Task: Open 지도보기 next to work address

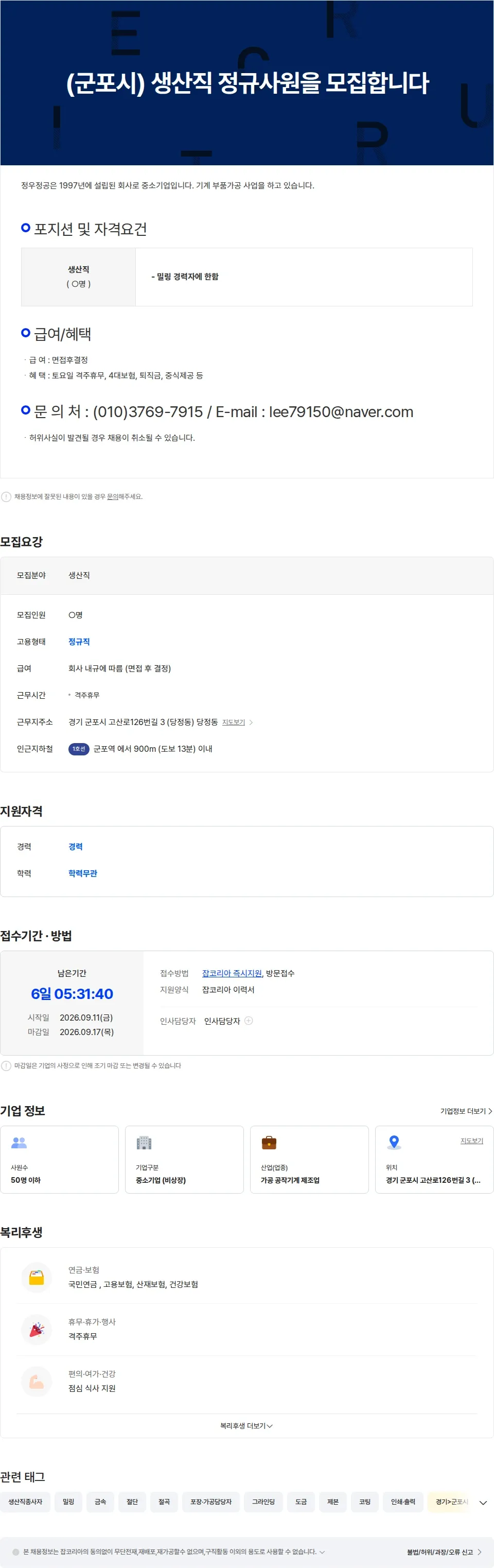Action: click(234, 722)
